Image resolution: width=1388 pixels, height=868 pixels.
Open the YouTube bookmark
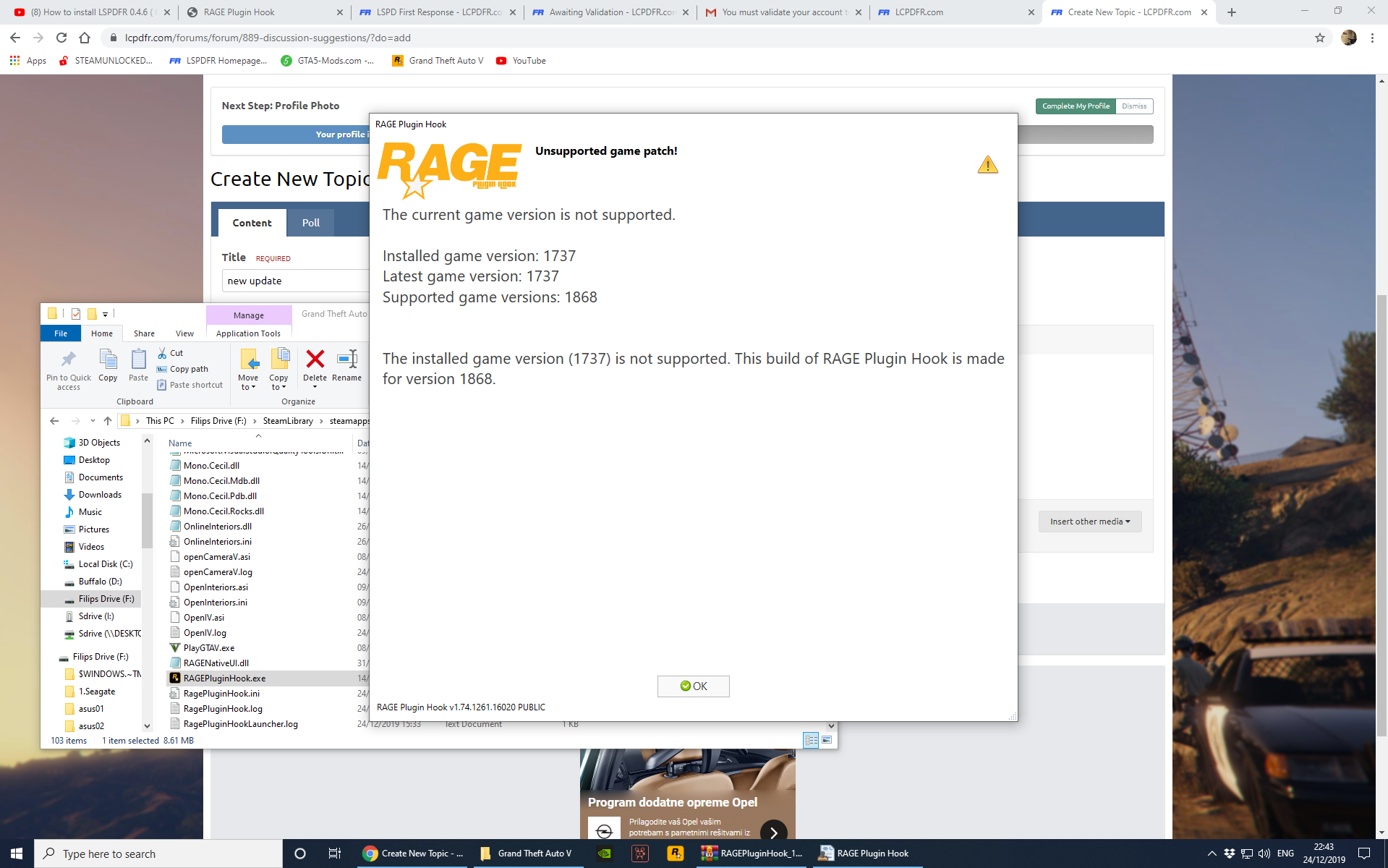[521, 61]
